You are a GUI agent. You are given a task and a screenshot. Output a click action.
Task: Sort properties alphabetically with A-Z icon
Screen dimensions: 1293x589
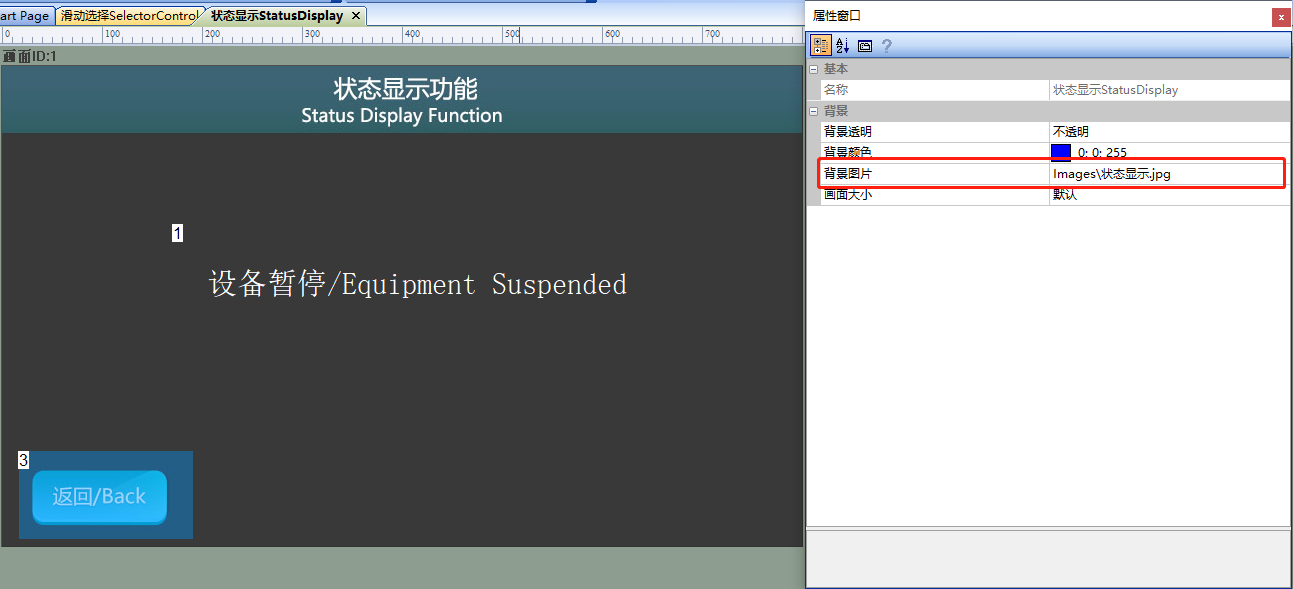point(842,45)
